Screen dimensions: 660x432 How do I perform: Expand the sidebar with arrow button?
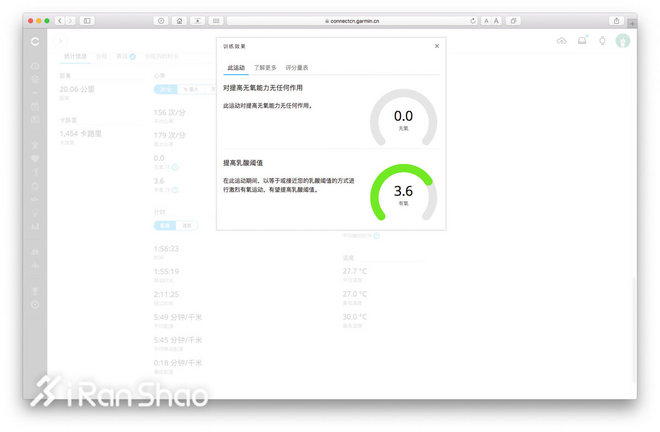(60, 41)
